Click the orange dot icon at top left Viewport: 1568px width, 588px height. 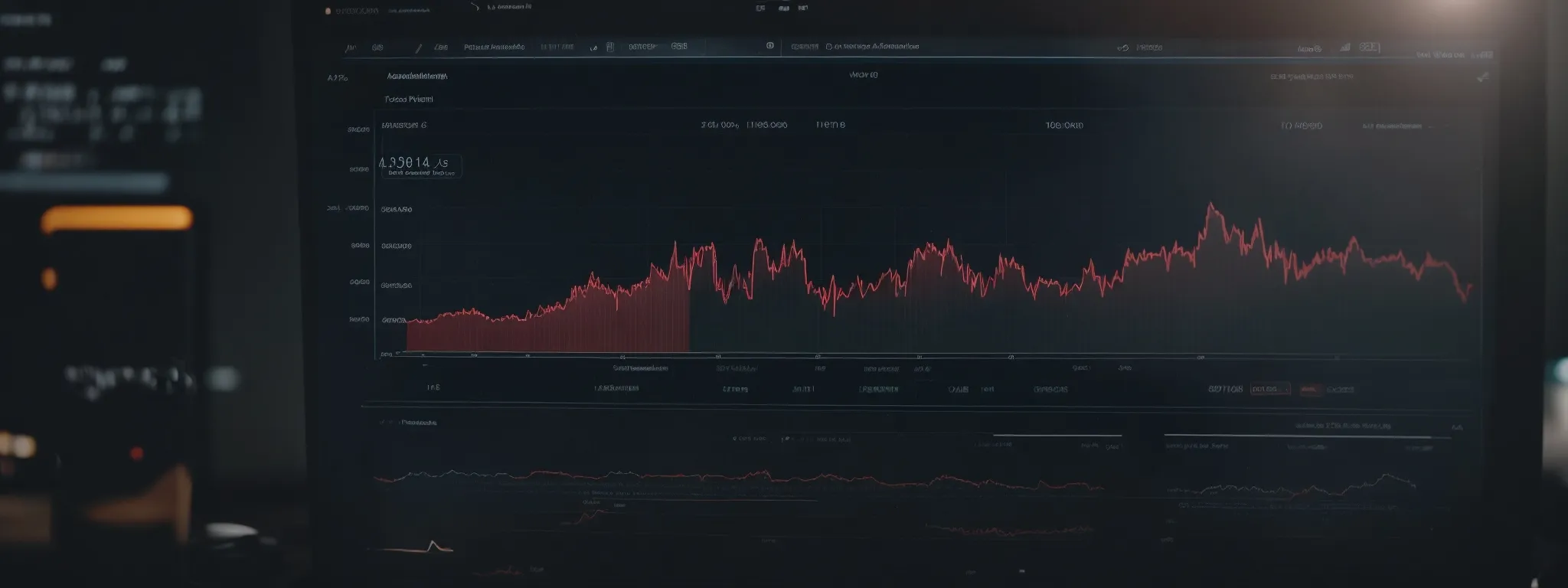pyautogui.click(x=328, y=11)
